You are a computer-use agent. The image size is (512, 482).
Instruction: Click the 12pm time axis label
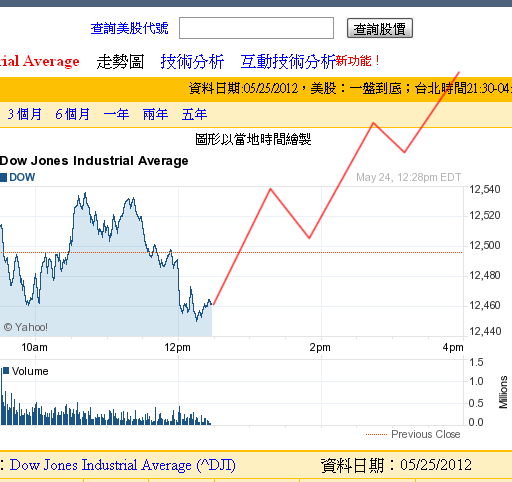[x=177, y=347]
